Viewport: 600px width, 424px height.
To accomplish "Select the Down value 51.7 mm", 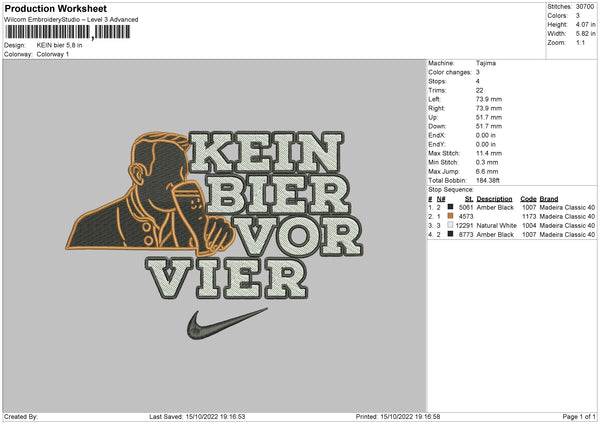I will click(489, 126).
